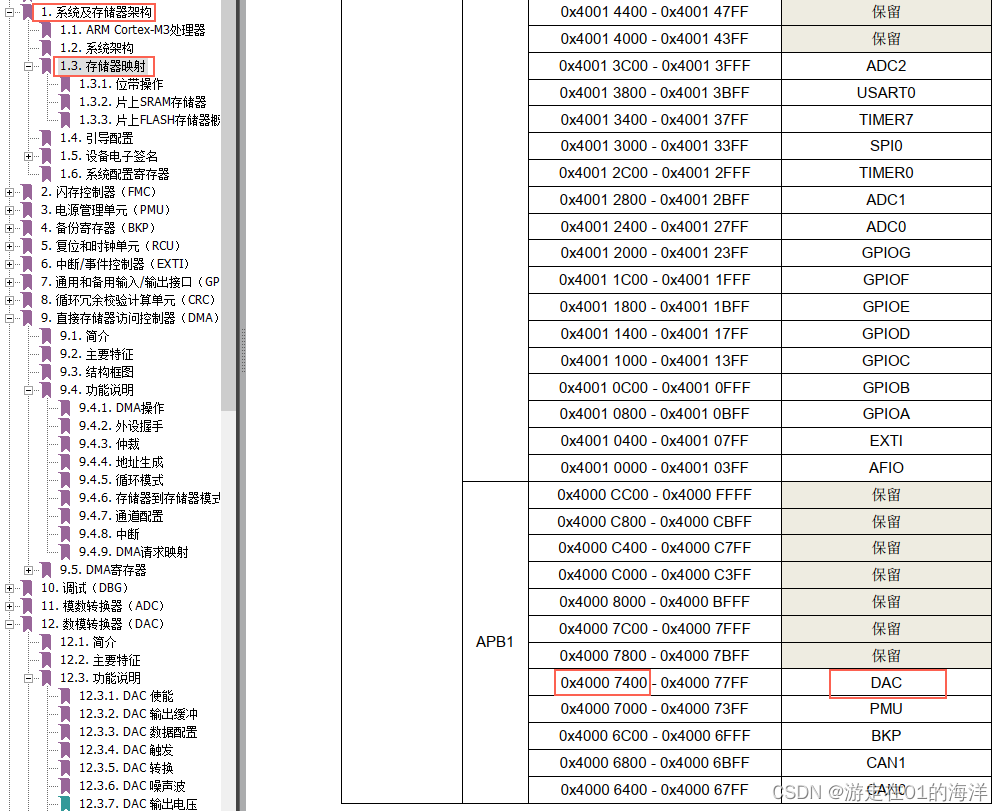Click the DAC cell in memory map table

coord(887,683)
